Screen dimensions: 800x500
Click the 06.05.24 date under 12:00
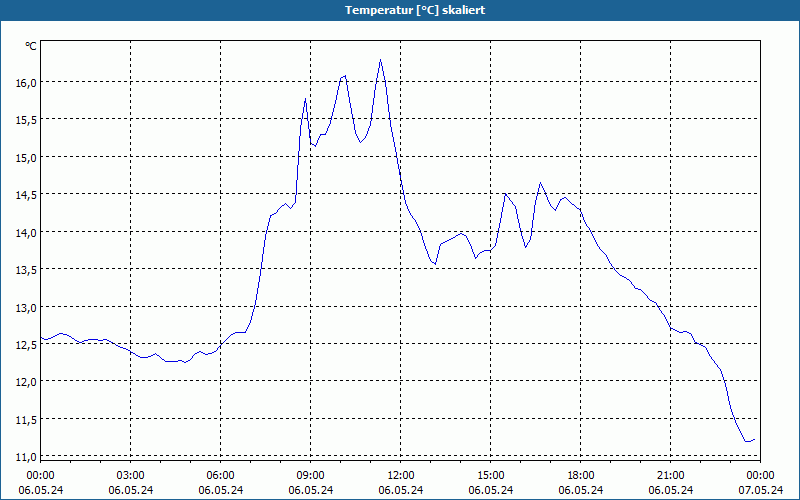tap(401, 490)
